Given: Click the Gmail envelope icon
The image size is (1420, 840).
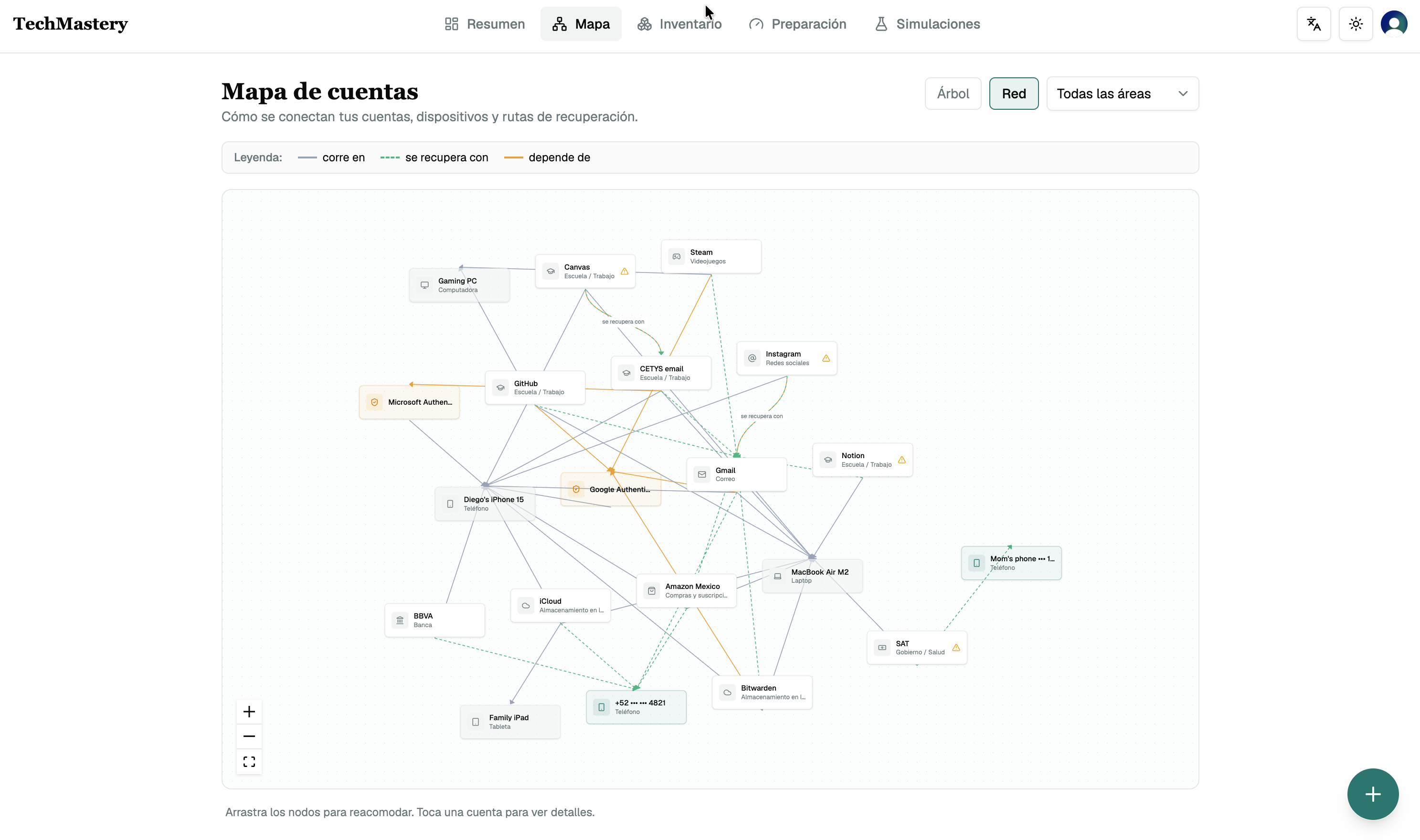Looking at the screenshot, I should tap(702, 474).
